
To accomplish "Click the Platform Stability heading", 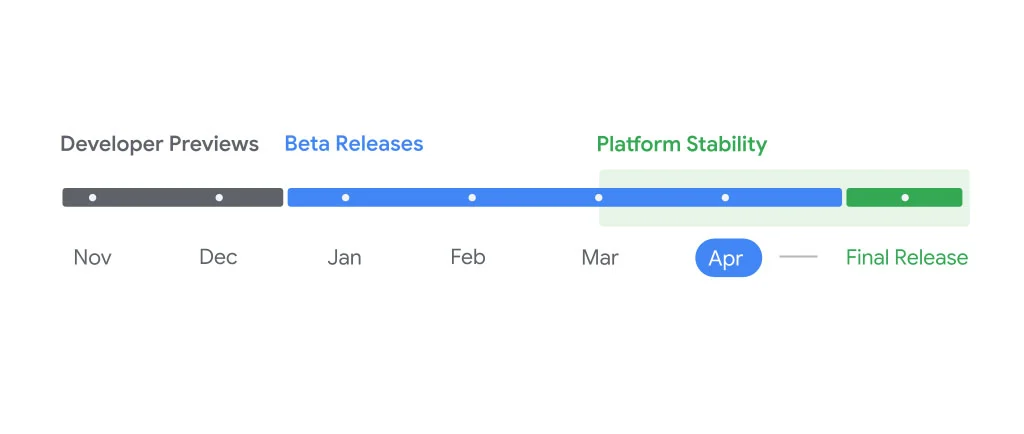I will tap(681, 144).
